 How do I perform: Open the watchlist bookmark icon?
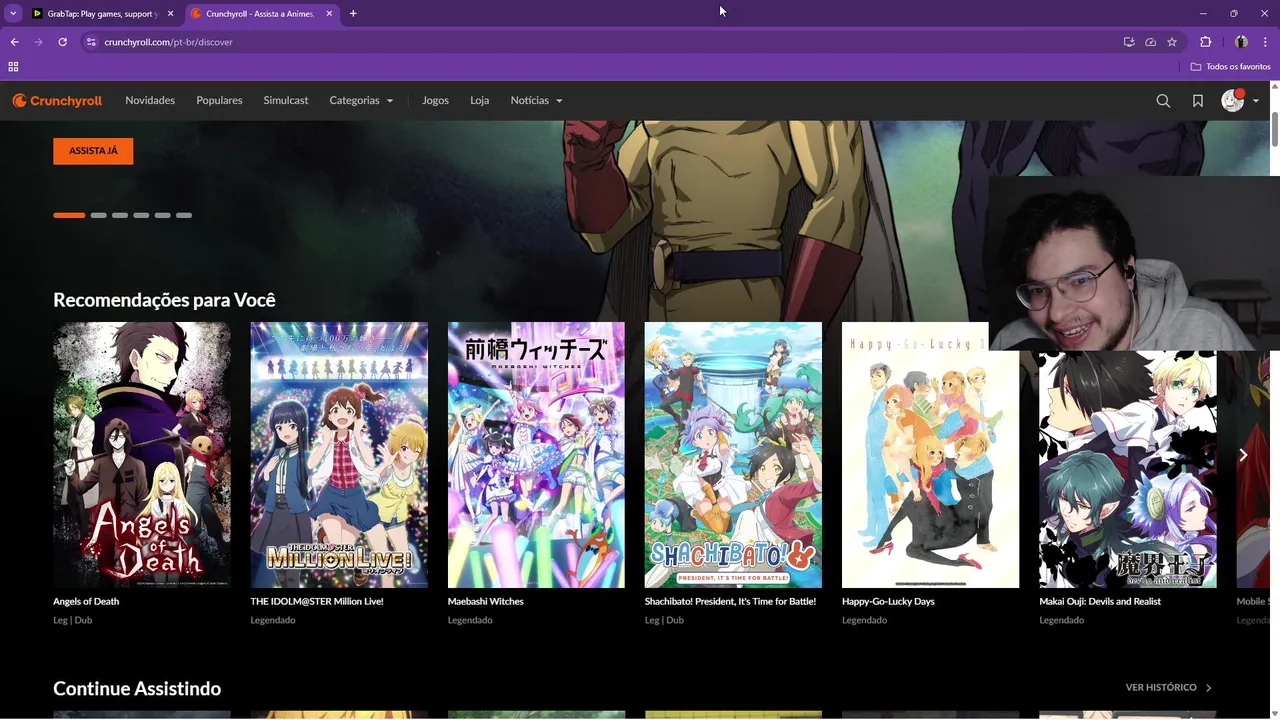(x=1198, y=101)
